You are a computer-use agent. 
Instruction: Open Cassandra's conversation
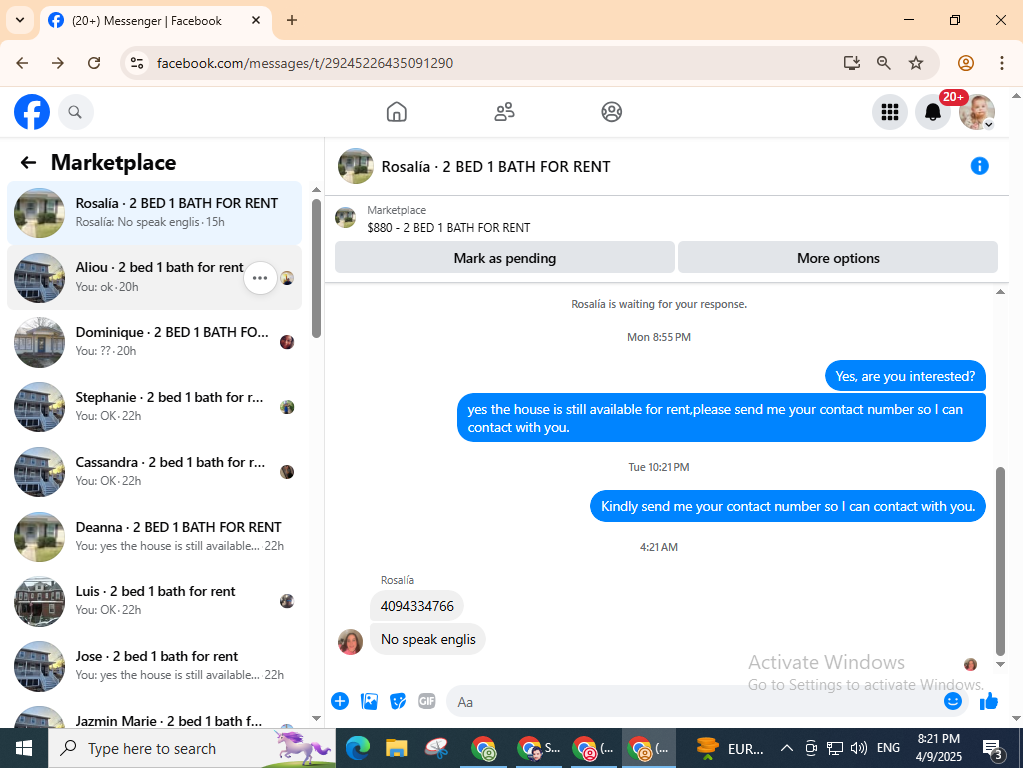(x=154, y=472)
